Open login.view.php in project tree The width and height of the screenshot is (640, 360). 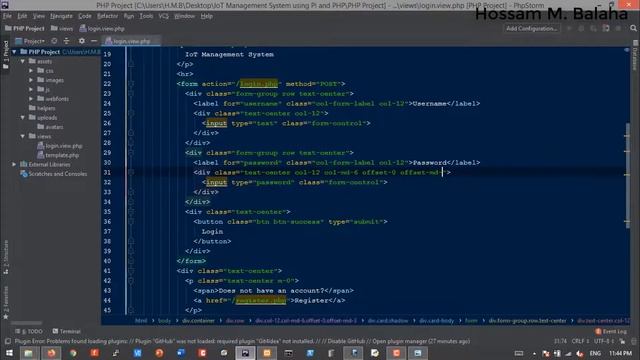[x=60, y=146]
